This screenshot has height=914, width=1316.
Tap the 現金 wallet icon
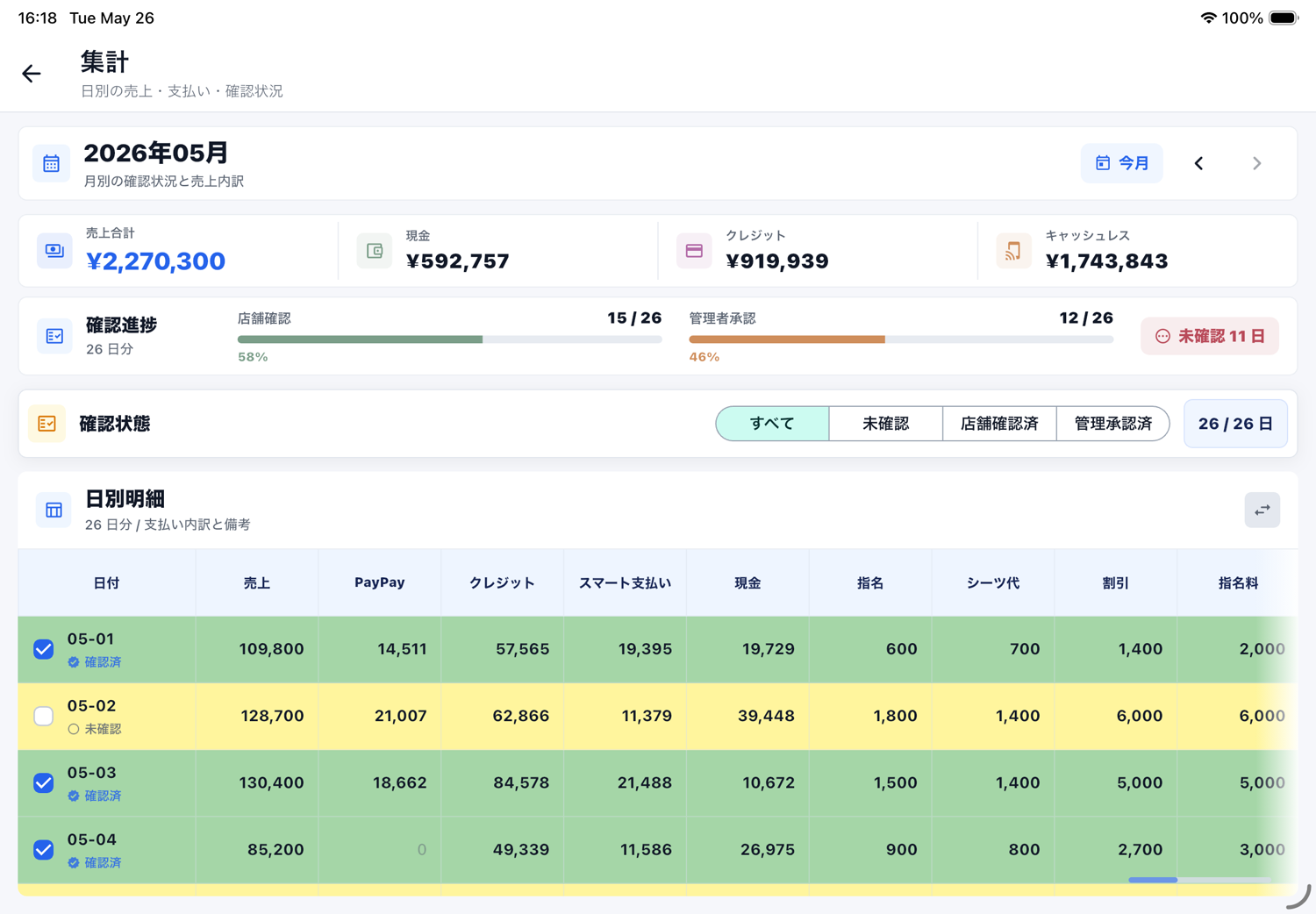375,250
